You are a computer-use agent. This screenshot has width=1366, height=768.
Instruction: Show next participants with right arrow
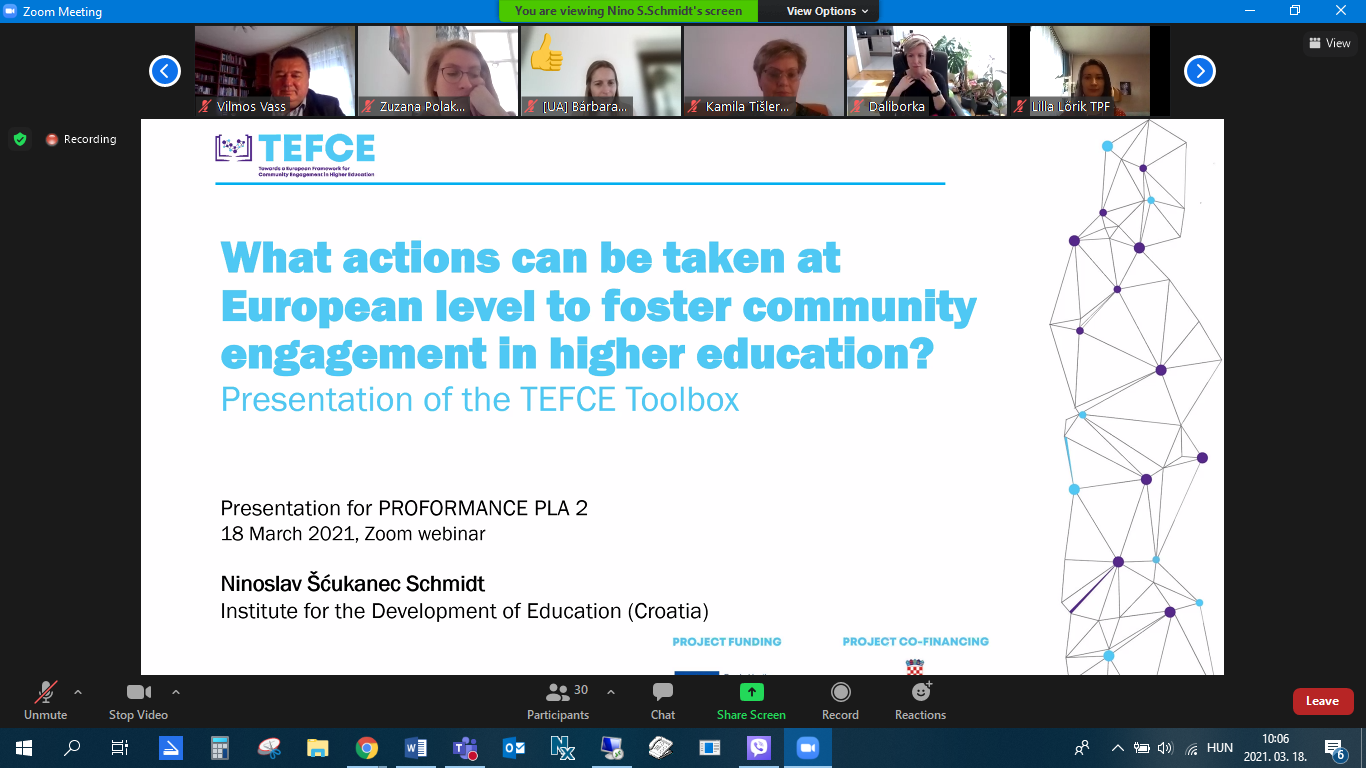1199,71
